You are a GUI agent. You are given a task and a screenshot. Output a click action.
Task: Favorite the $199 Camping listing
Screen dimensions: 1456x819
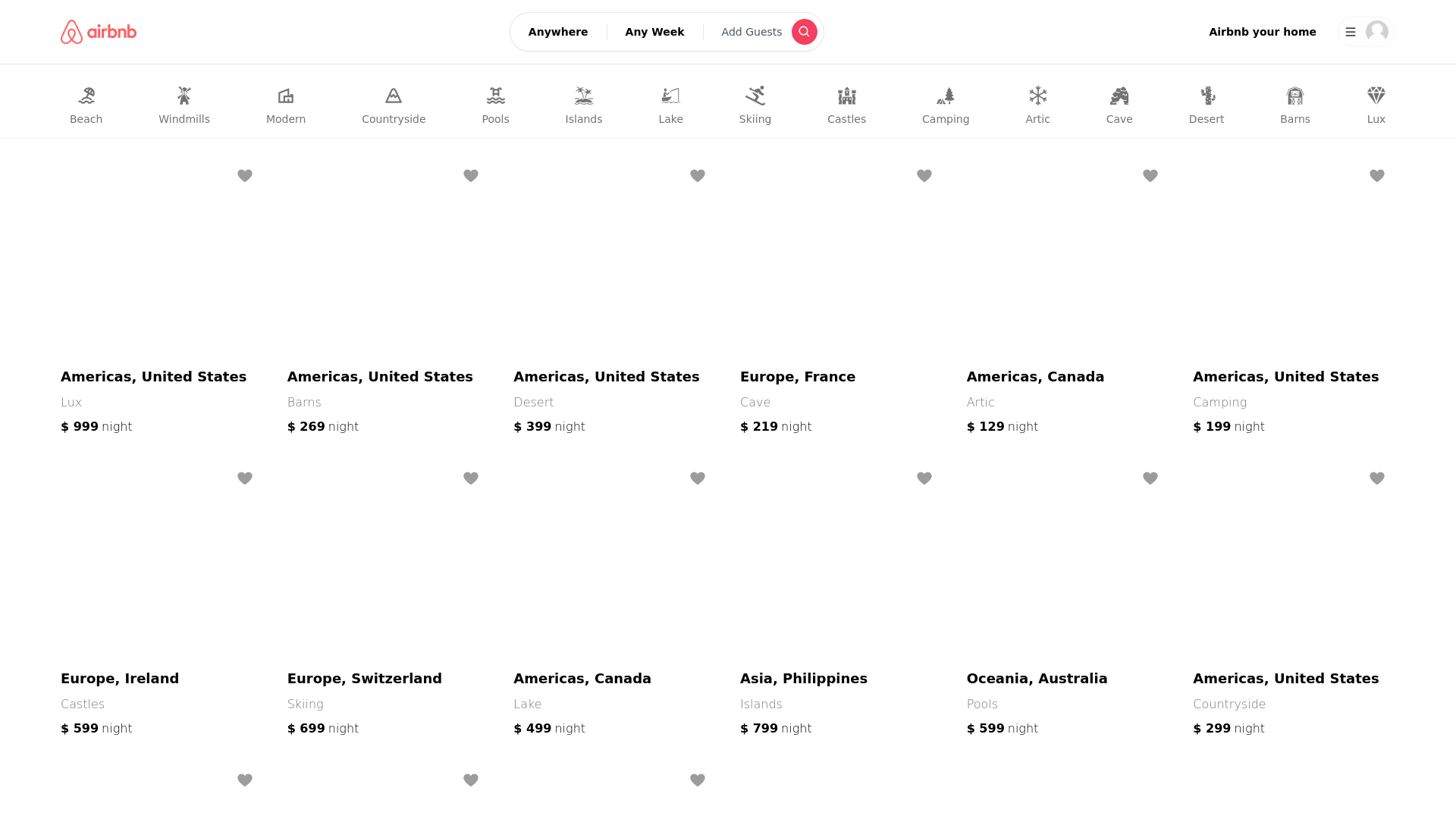click(1377, 176)
